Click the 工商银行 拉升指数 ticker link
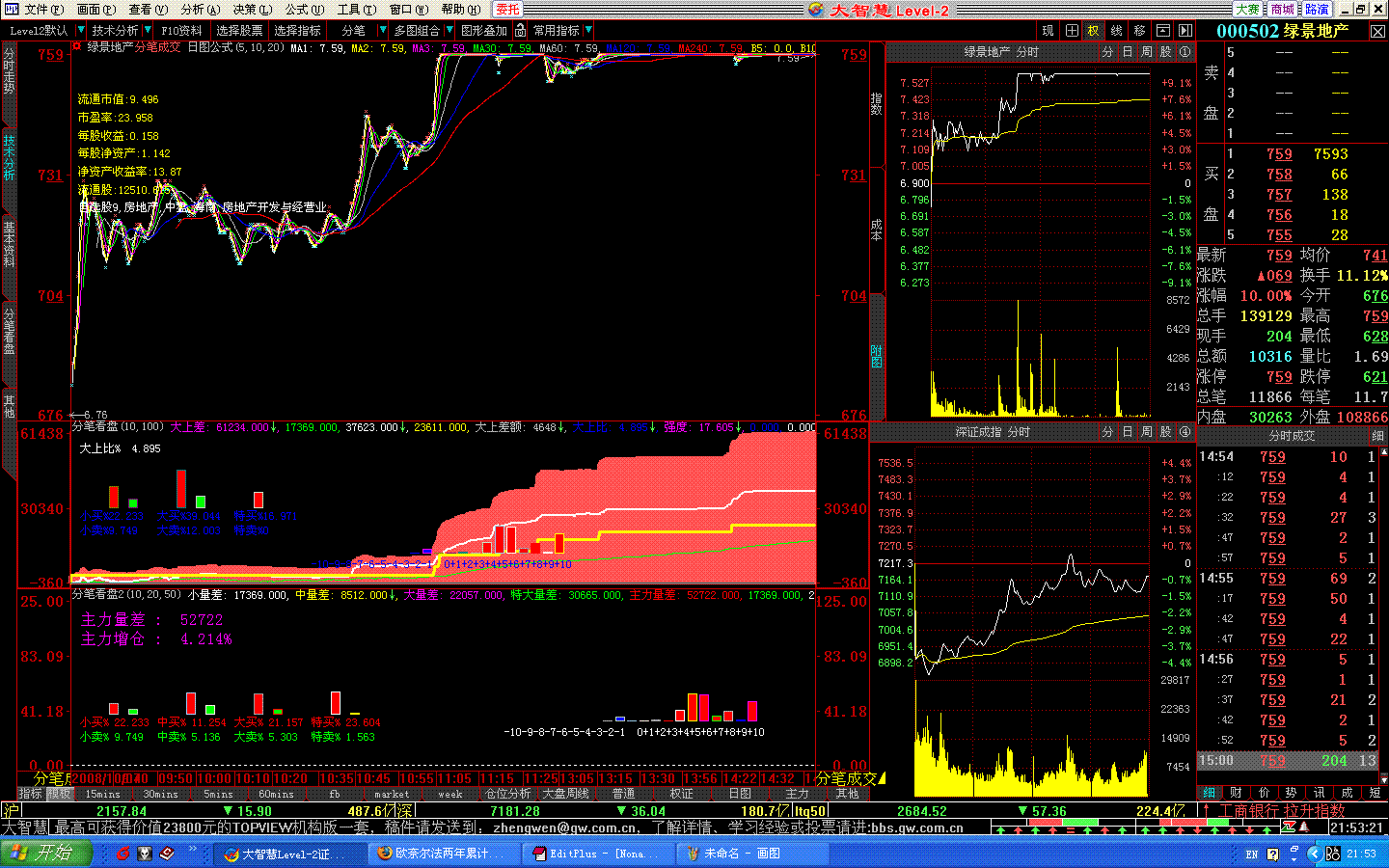Screen dimensions: 1389x868 [1282, 811]
